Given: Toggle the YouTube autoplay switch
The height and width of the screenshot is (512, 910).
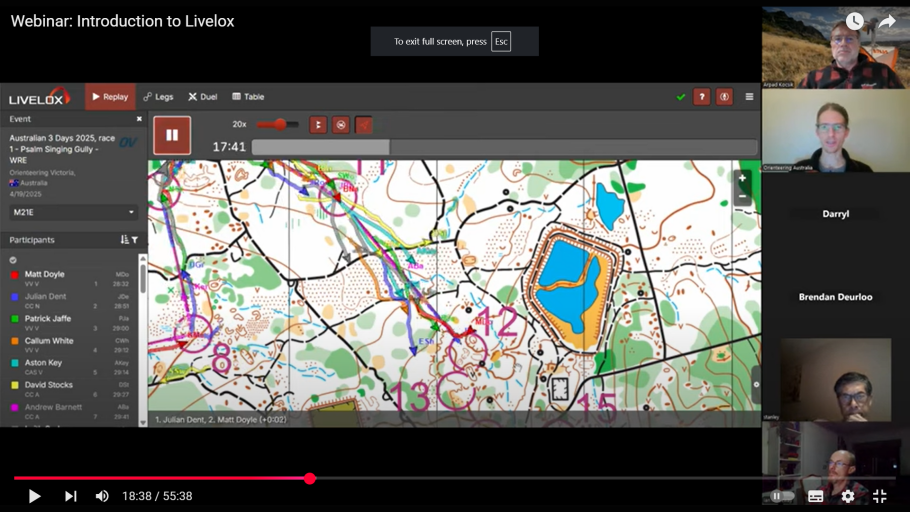Looking at the screenshot, I should [x=780, y=496].
